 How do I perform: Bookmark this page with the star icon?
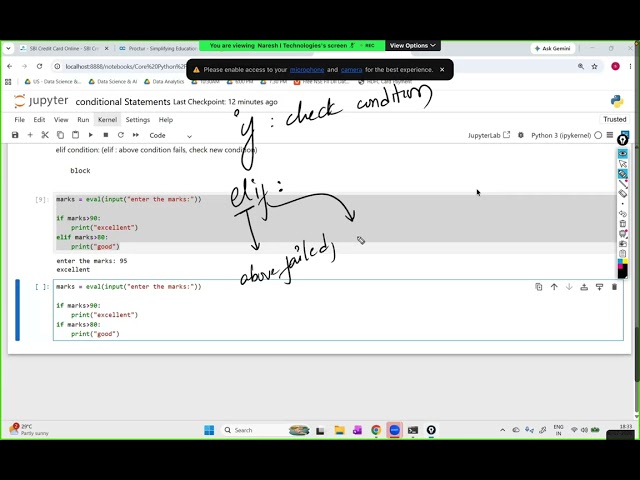pyautogui.click(x=595, y=66)
